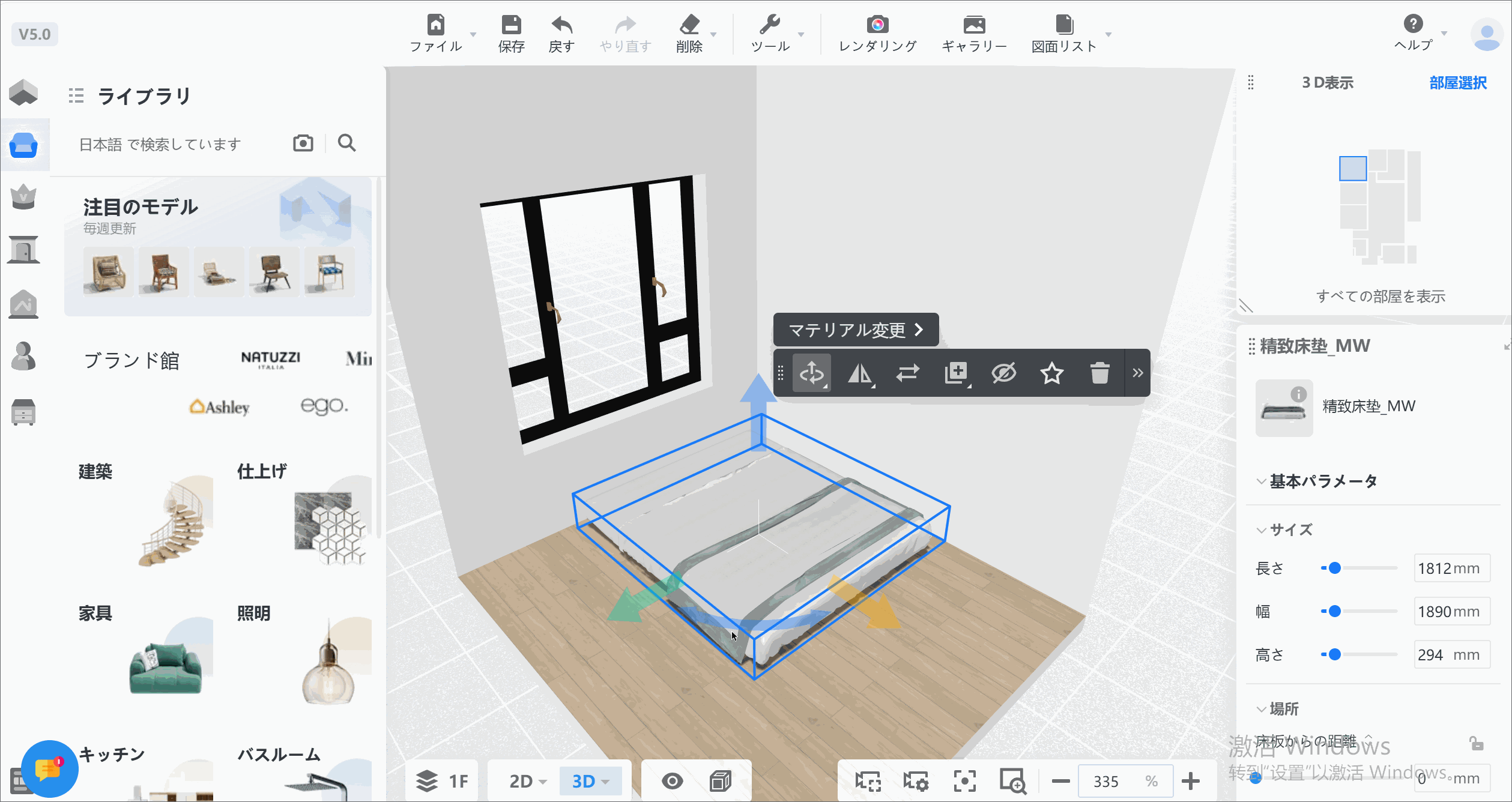1512x802 pixels.
Task: Expand the 削除 dropdown arrow
Action: [x=713, y=34]
